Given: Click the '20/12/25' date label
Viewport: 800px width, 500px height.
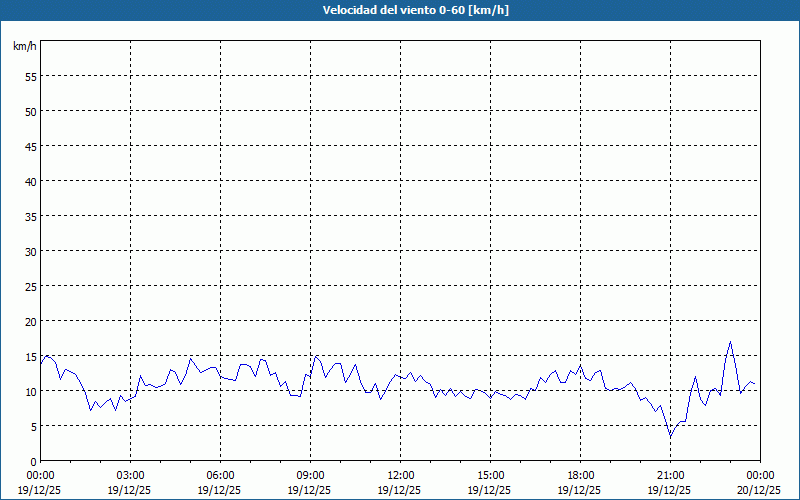Looking at the screenshot, I should [760, 490].
